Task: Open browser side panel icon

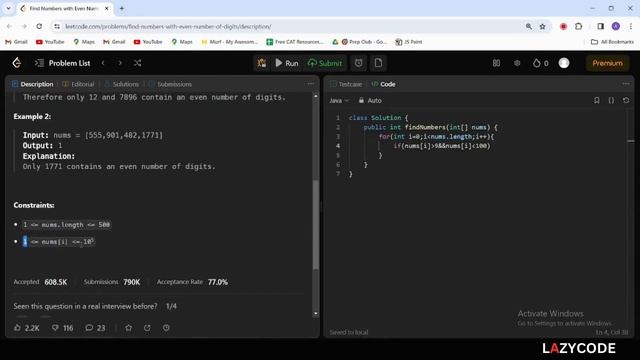Action: click(600, 27)
